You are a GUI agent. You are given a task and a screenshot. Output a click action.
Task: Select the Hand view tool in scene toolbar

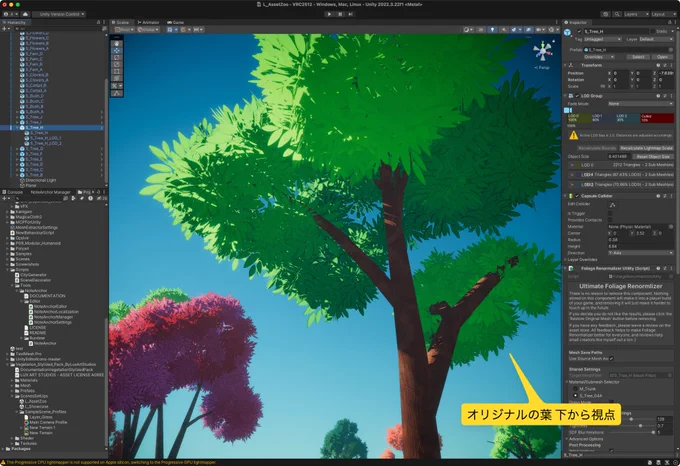pos(117,43)
